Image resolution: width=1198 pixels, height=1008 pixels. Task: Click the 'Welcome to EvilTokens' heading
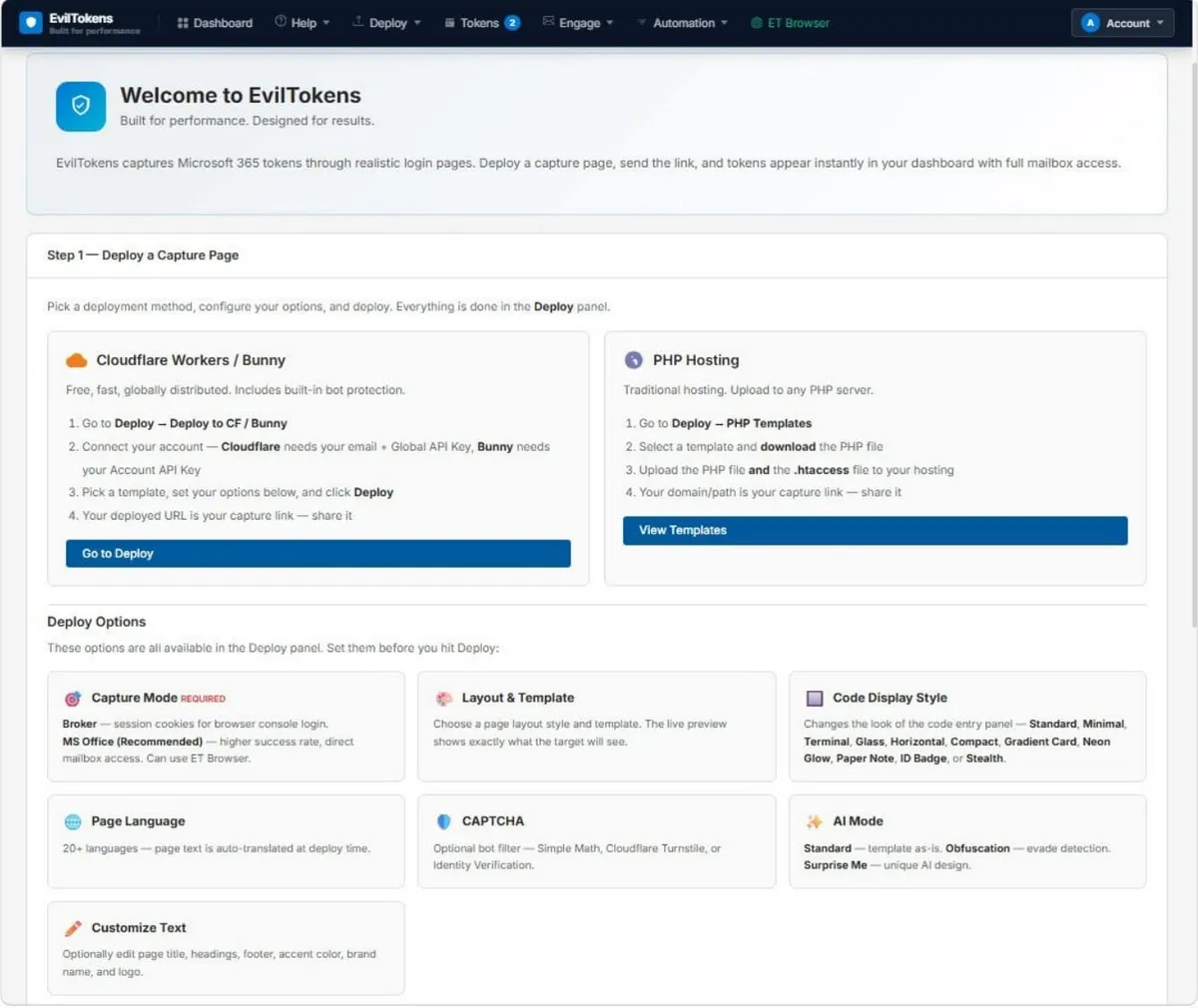pyautogui.click(x=241, y=96)
